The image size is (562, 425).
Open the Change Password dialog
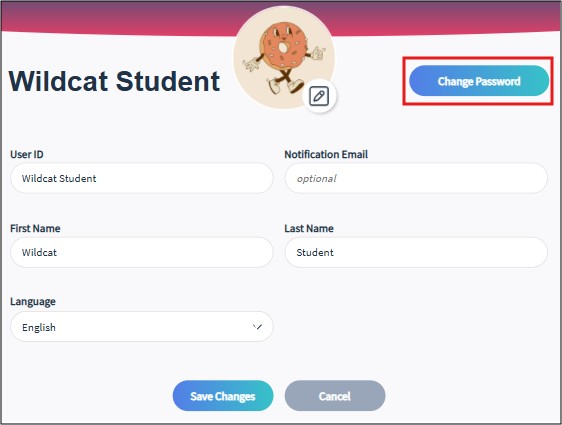point(479,81)
